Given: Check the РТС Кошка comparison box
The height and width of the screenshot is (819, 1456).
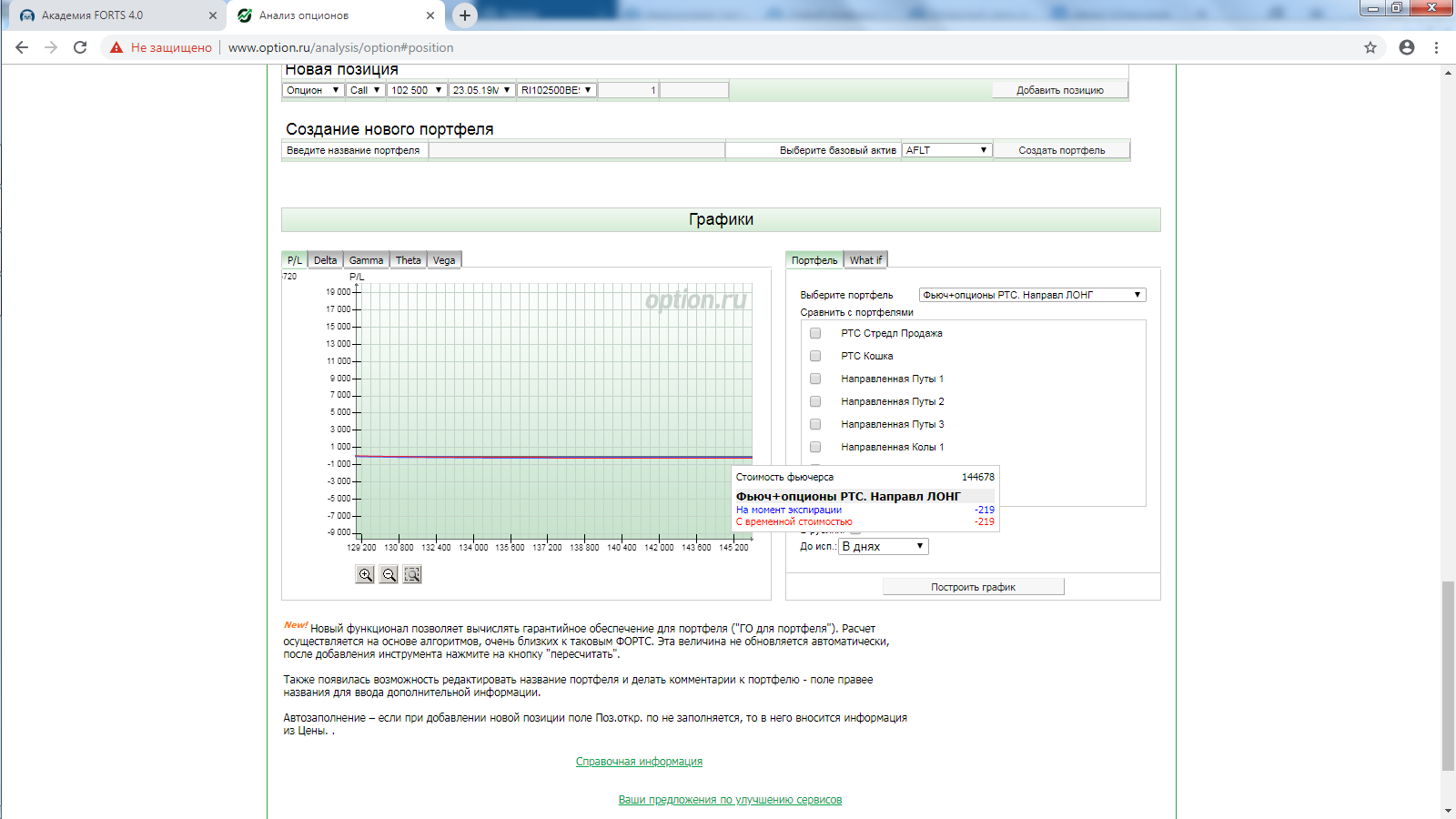Looking at the screenshot, I should click(x=815, y=356).
